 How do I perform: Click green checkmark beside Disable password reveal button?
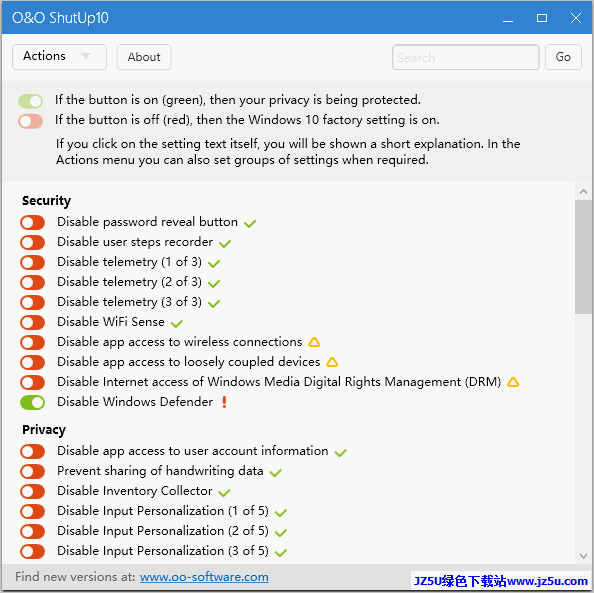pos(250,224)
